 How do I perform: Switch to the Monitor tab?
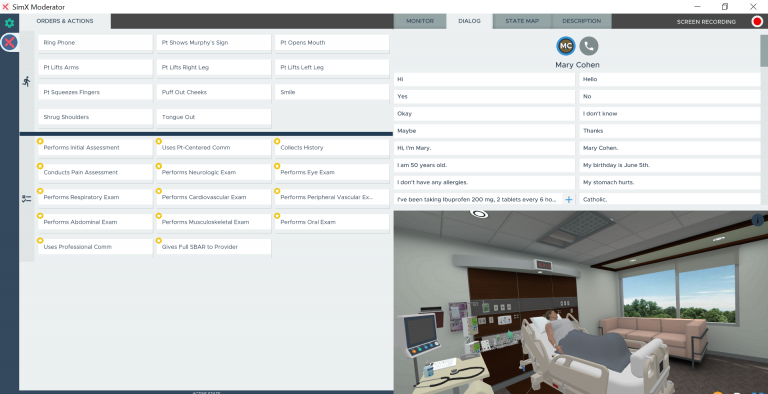point(420,21)
